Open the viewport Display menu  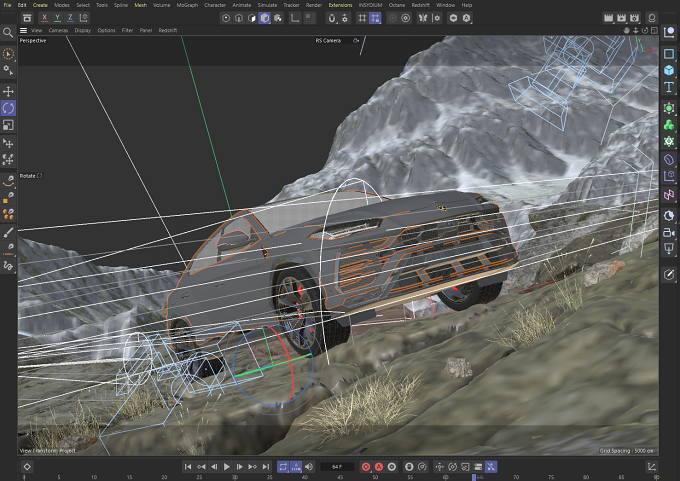[82, 30]
